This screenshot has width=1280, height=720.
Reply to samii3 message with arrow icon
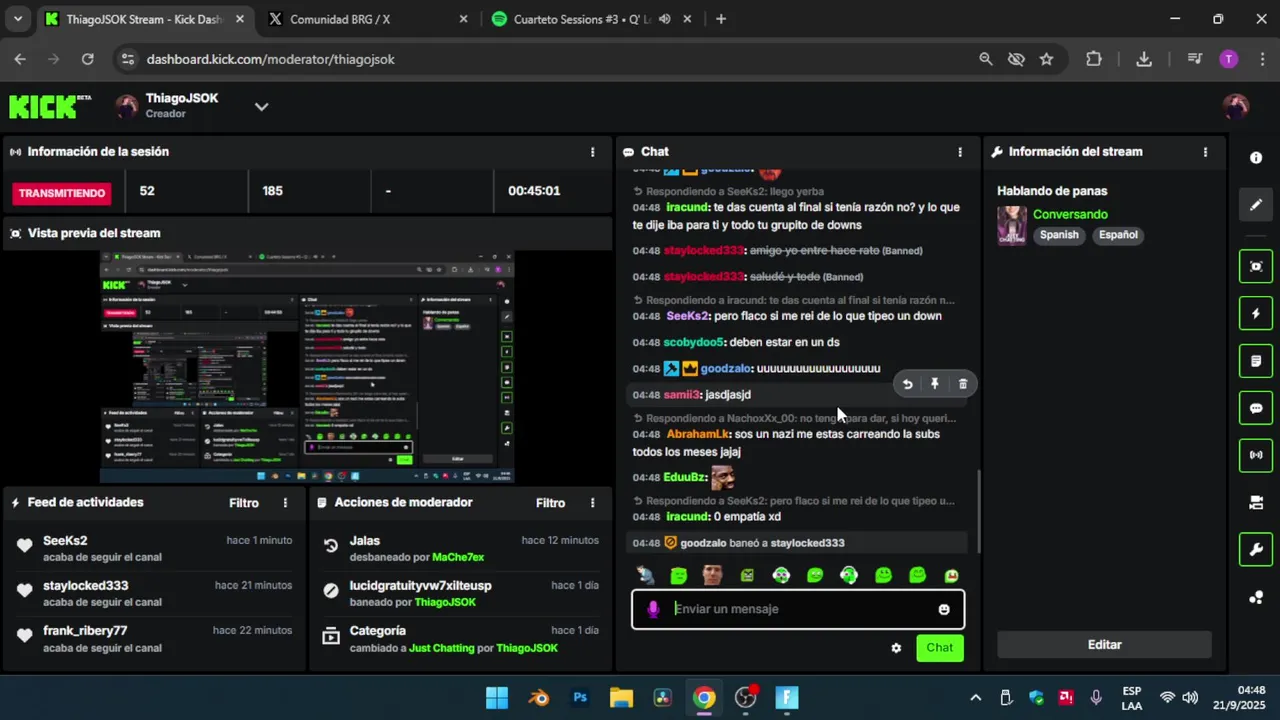click(907, 384)
